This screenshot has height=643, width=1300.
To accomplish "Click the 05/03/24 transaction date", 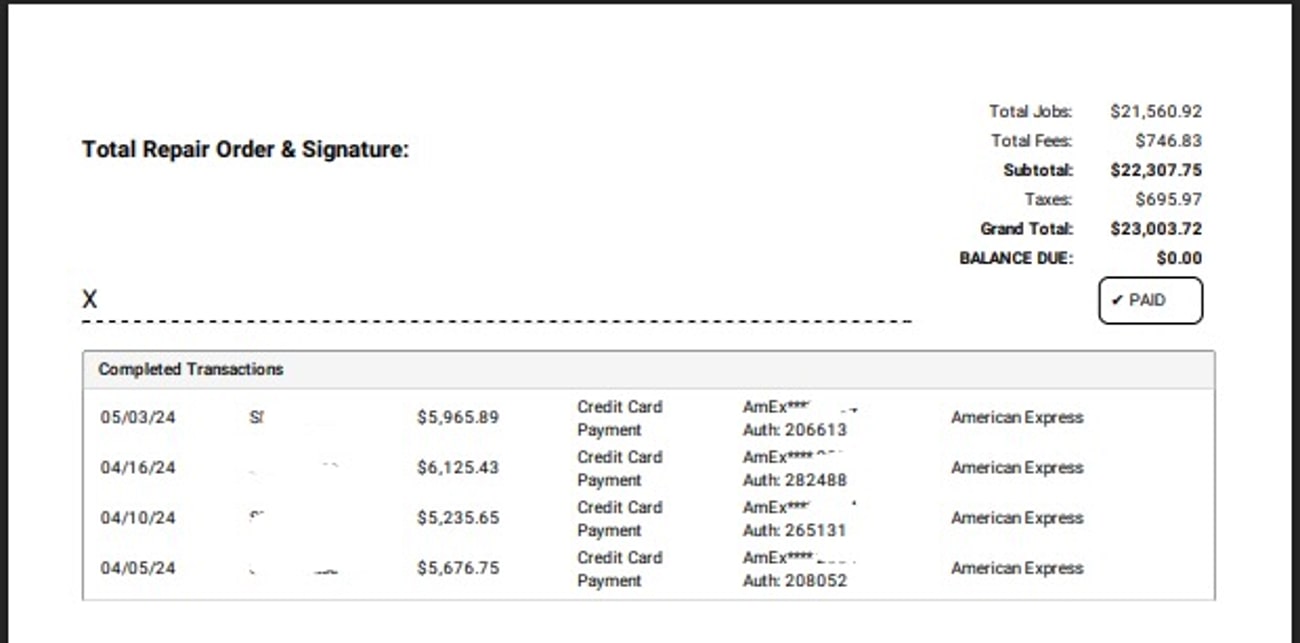I will pos(138,417).
